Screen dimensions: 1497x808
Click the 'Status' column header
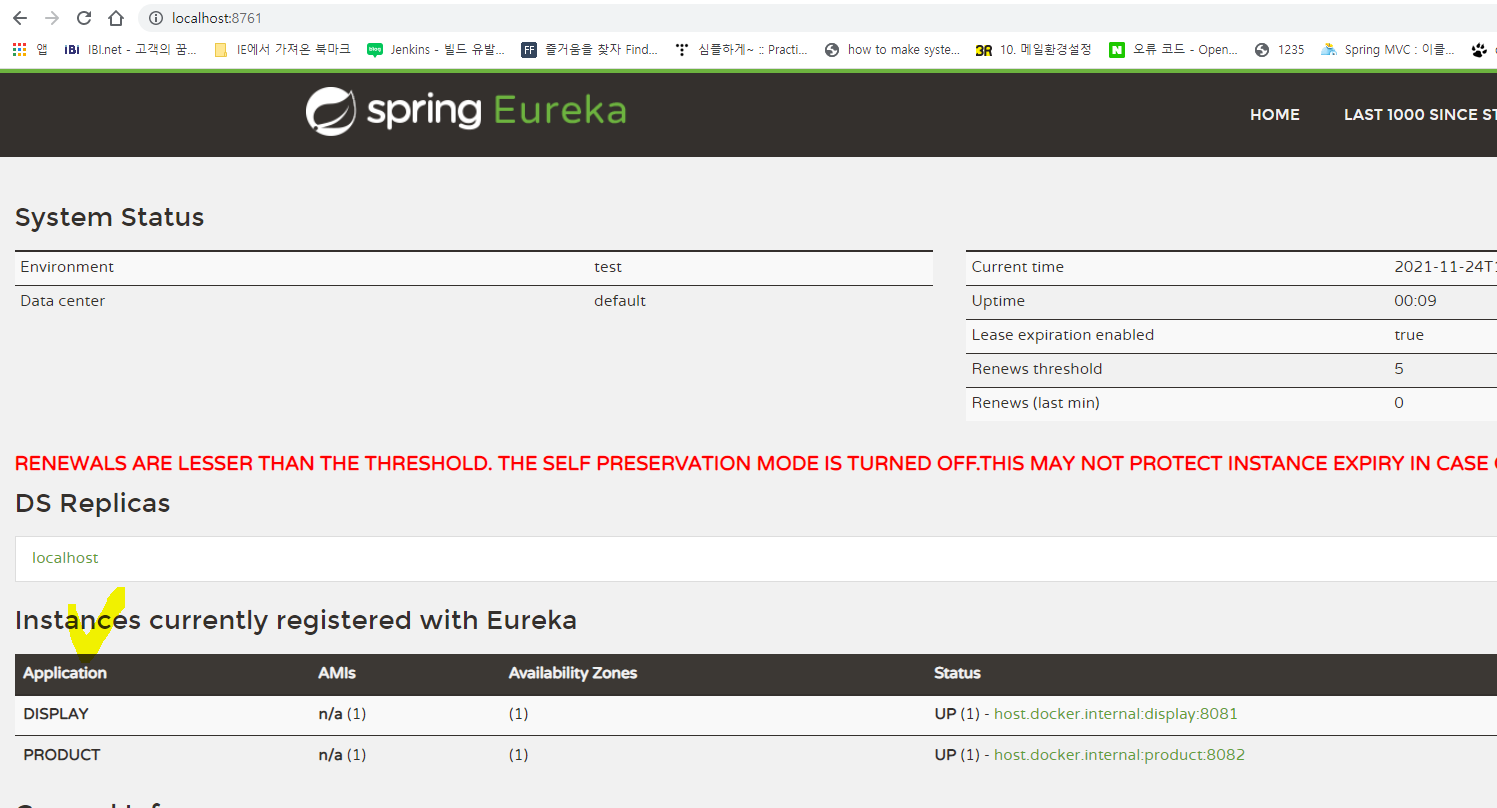(x=957, y=673)
